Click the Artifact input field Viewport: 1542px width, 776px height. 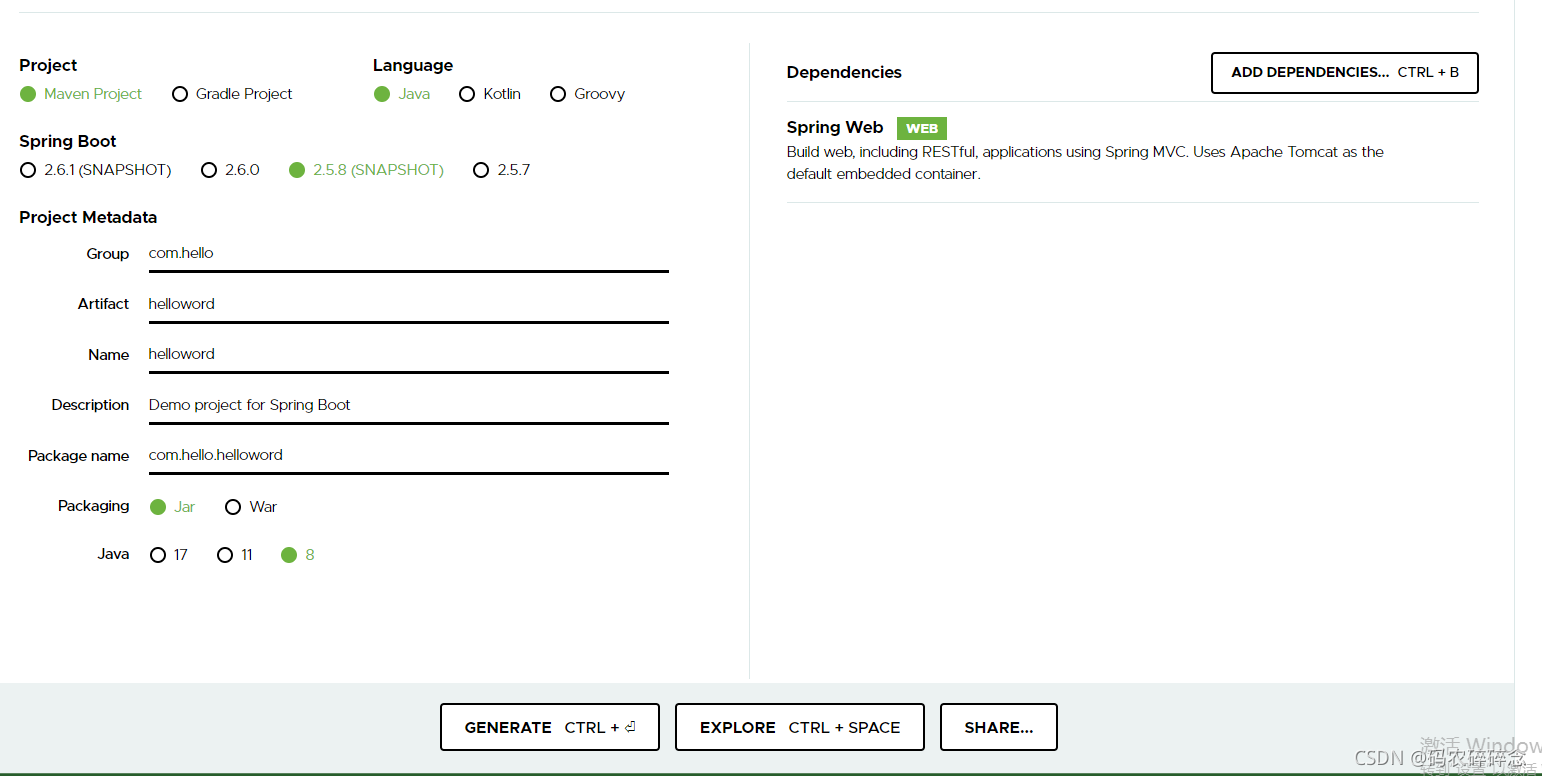pyautogui.click(x=408, y=304)
